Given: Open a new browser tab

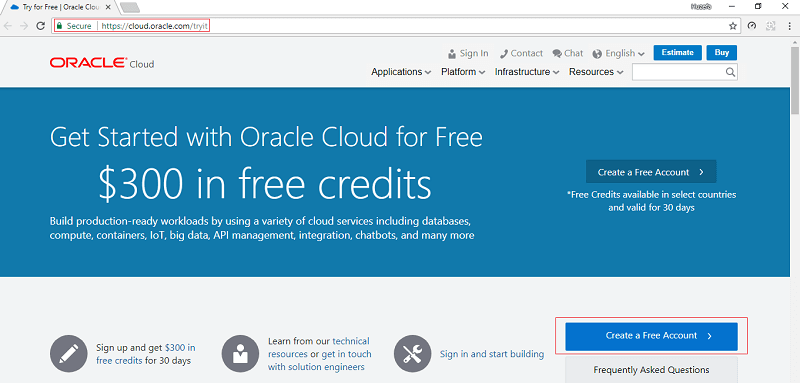Looking at the screenshot, I should (x=130, y=7).
